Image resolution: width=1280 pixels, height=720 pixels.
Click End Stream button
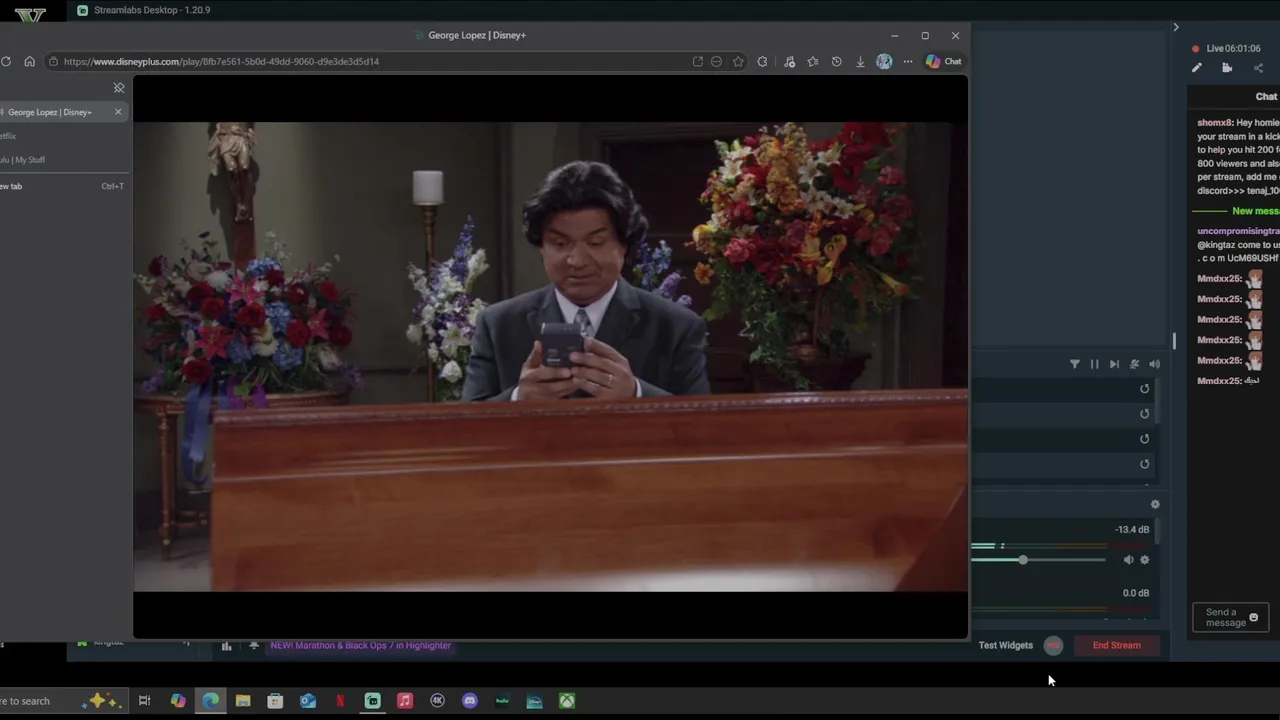(x=1117, y=645)
